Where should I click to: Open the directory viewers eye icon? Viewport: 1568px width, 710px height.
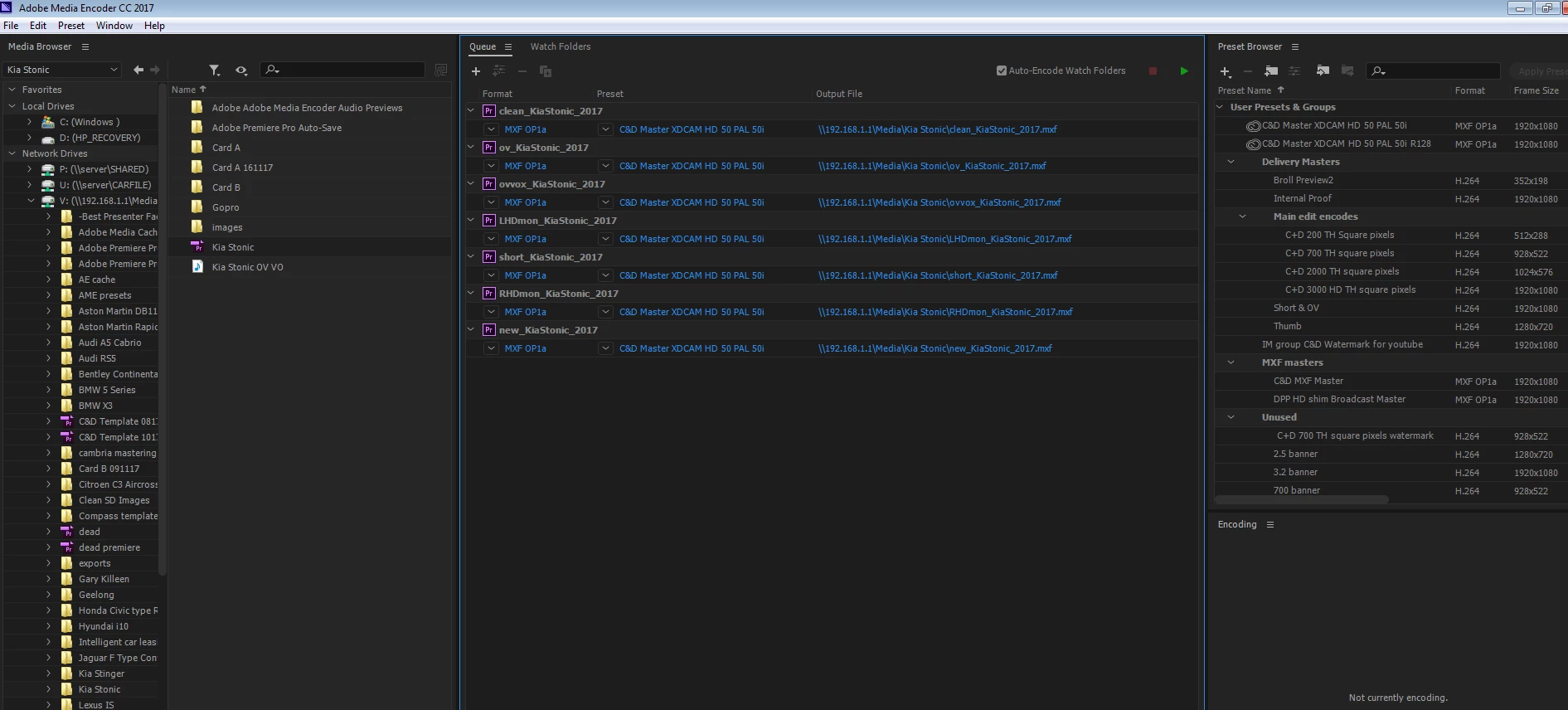pyautogui.click(x=241, y=71)
